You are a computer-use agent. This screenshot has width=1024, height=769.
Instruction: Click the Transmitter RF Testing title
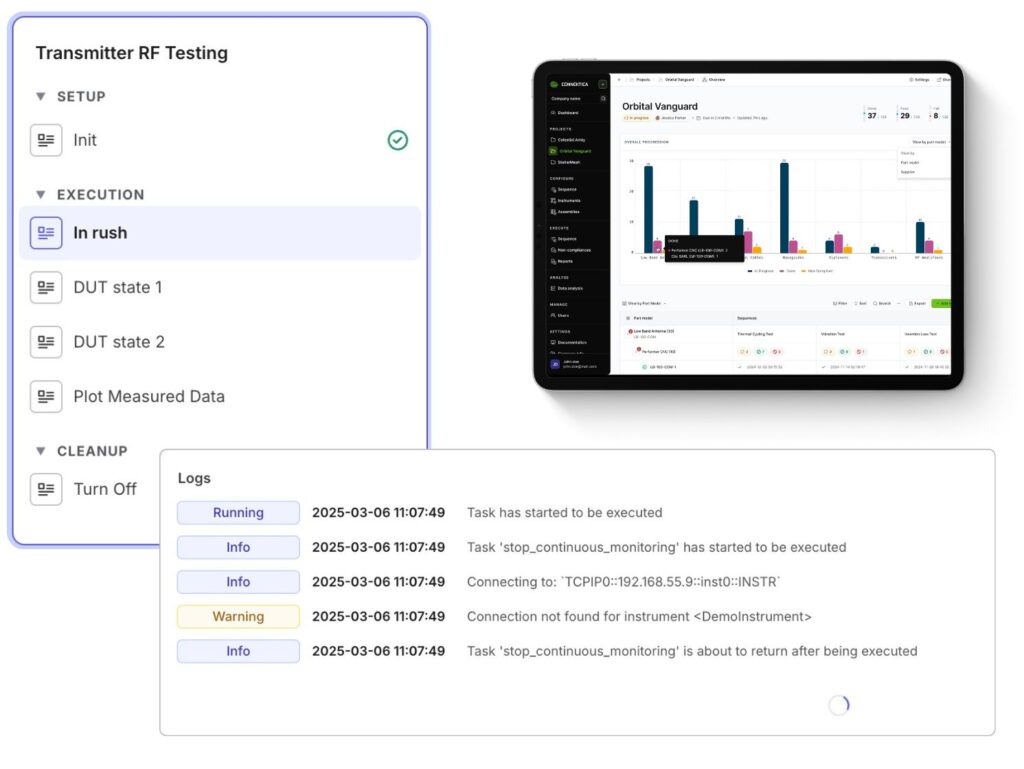[131, 53]
